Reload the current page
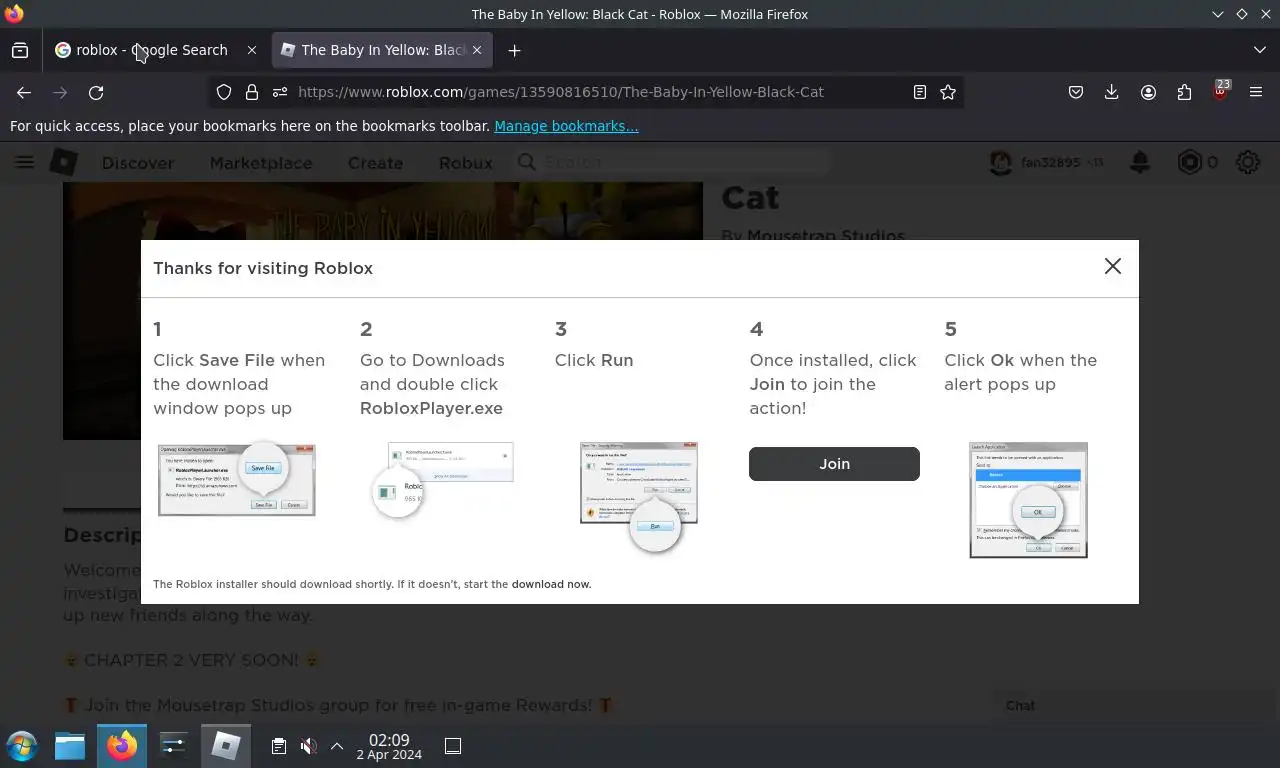Viewport: 1280px width, 768px height. click(96, 92)
